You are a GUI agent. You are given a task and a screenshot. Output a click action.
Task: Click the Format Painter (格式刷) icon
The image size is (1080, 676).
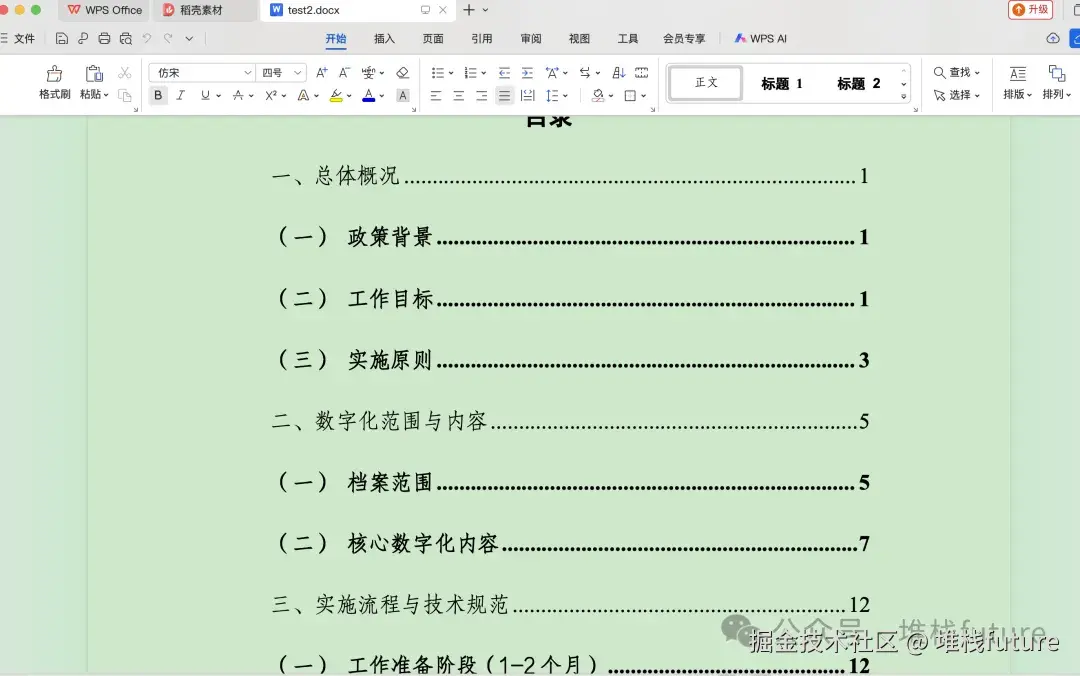pos(54,74)
